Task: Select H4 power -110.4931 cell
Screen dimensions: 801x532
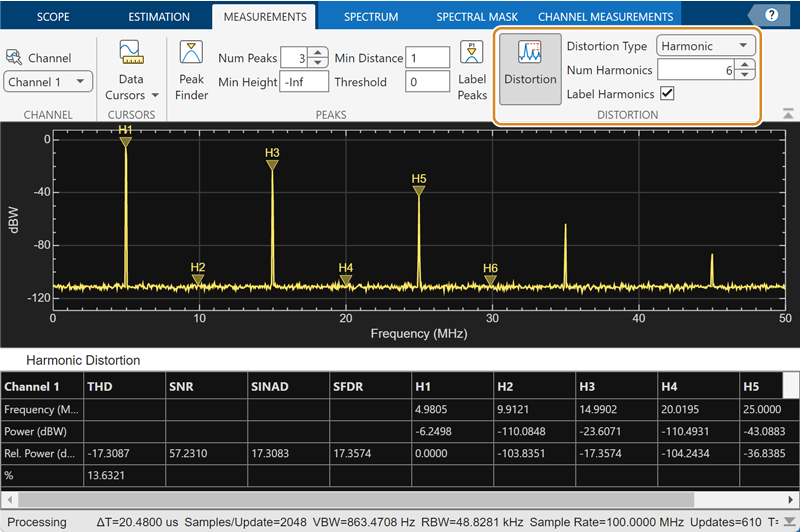Action: click(x=698, y=431)
